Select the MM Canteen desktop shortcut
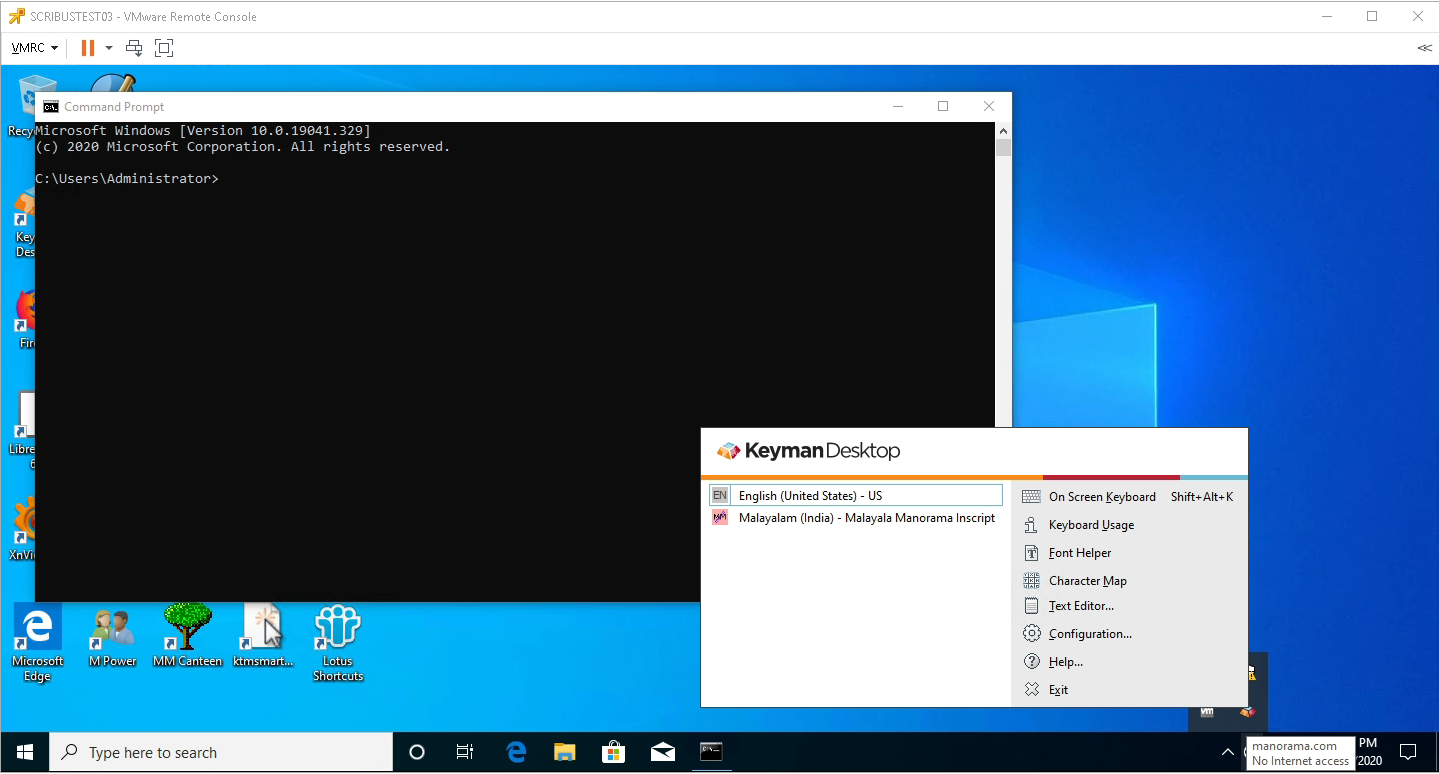1439x774 pixels. (187, 636)
